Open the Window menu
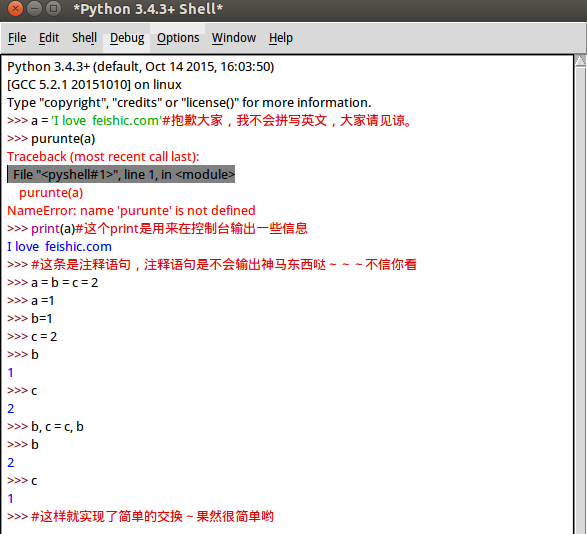 click(x=234, y=38)
